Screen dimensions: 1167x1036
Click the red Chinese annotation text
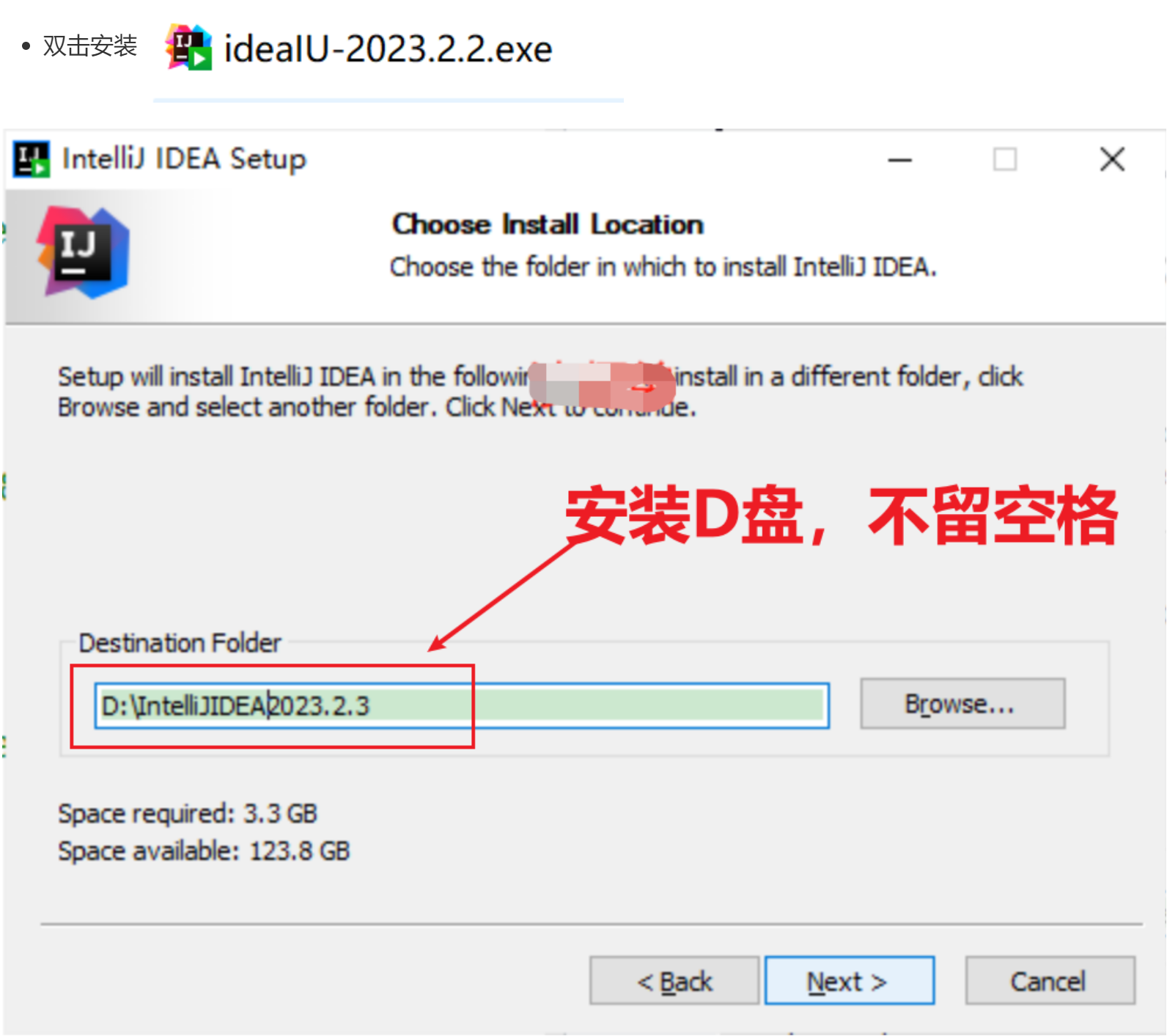point(842,515)
